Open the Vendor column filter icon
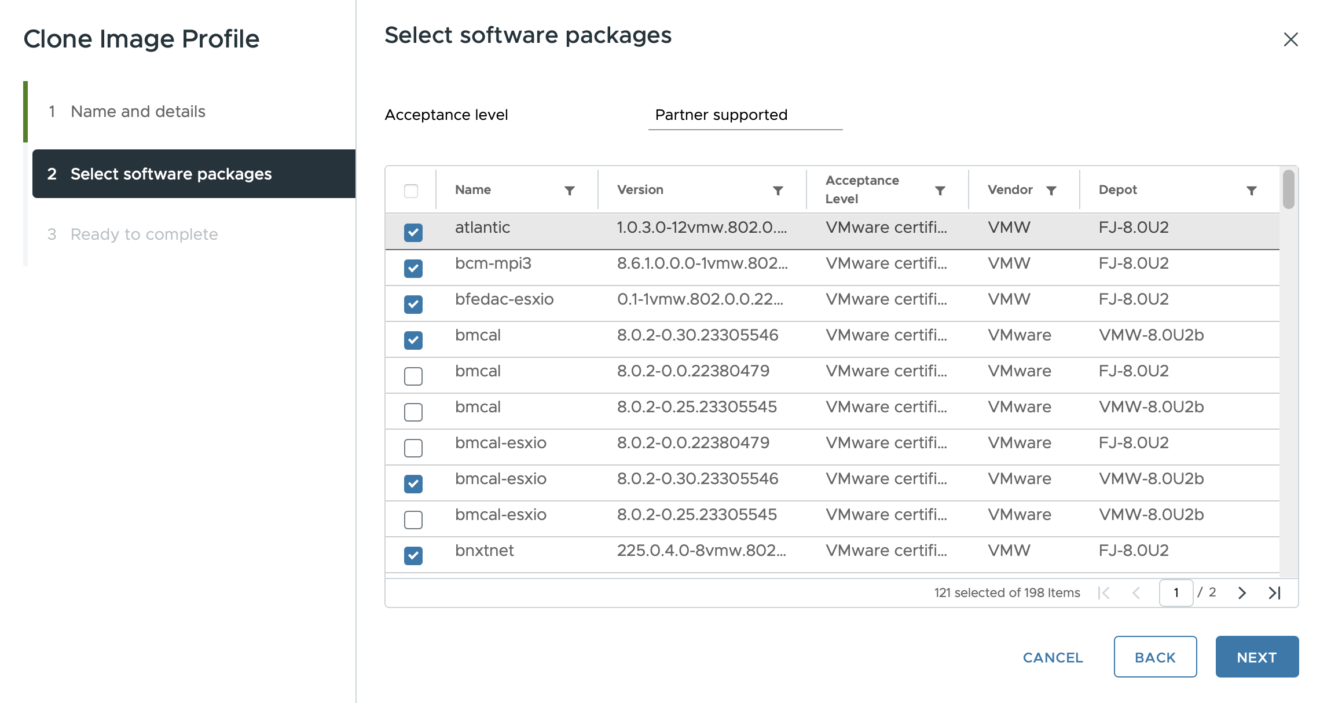 [x=1051, y=190]
